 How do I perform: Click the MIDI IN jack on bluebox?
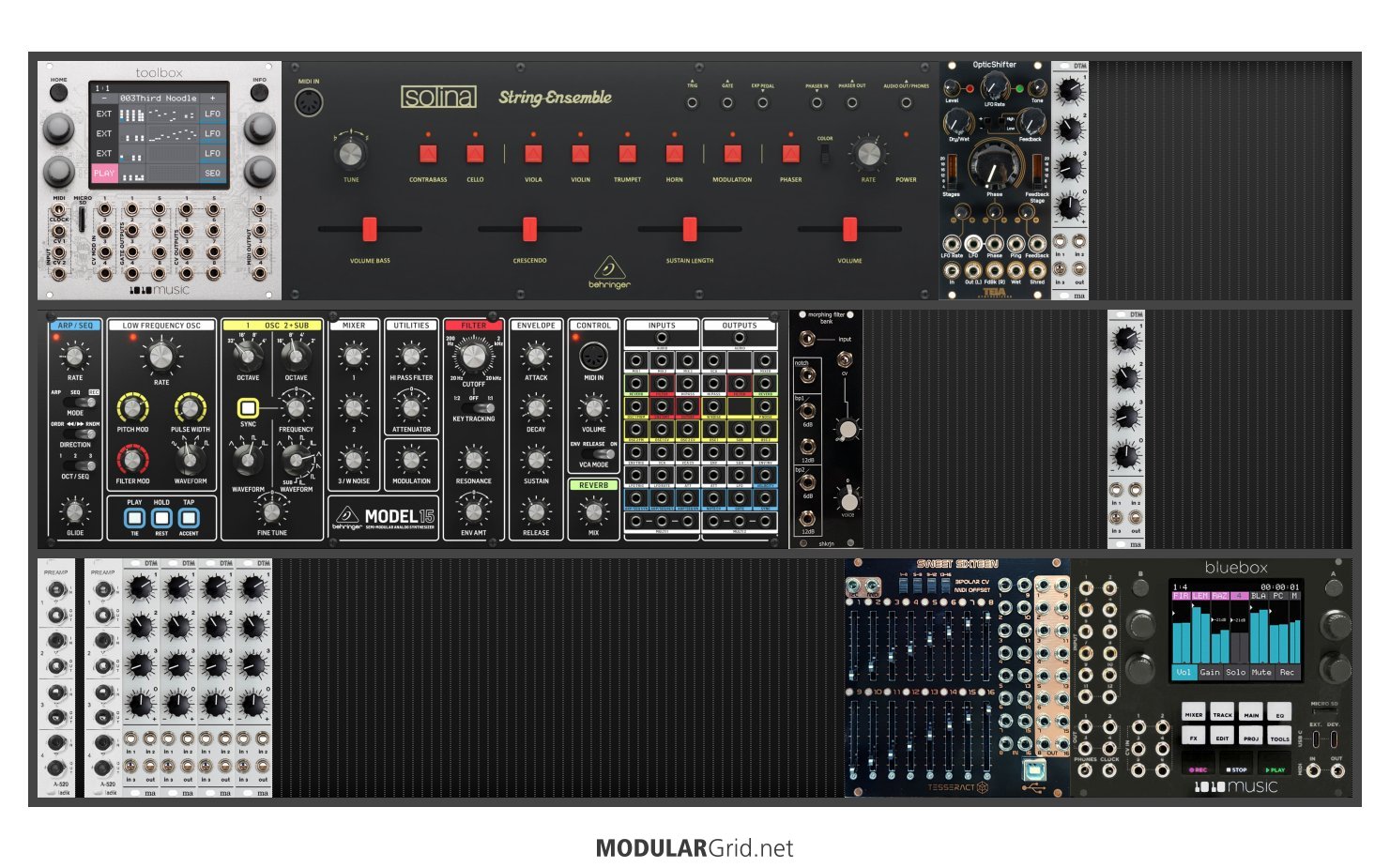1313,770
